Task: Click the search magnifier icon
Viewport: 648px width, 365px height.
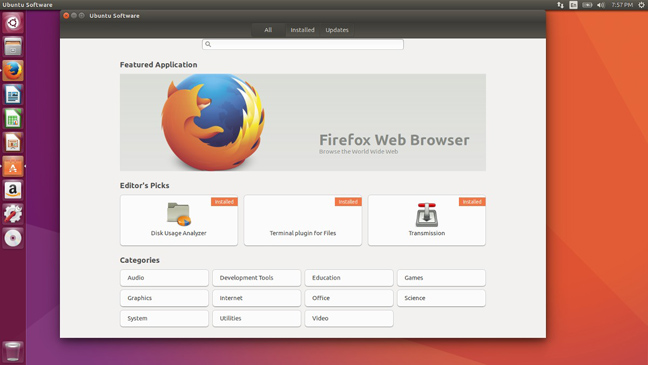Action: [x=208, y=44]
